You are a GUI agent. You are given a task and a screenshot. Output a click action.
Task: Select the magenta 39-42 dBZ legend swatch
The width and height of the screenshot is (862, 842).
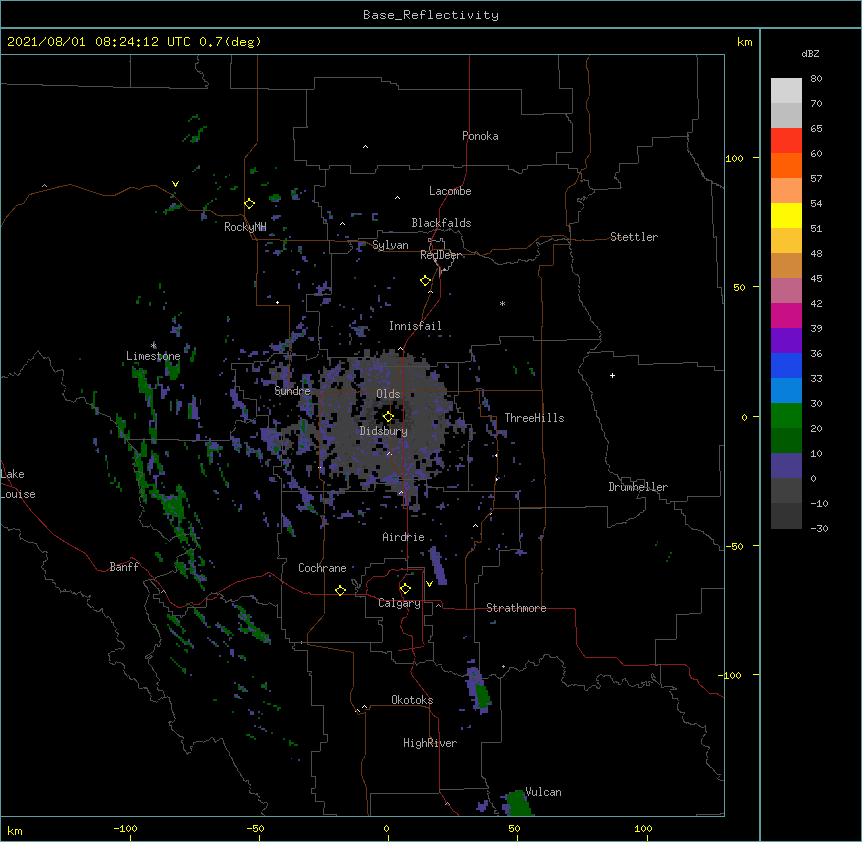pyautogui.click(x=786, y=315)
